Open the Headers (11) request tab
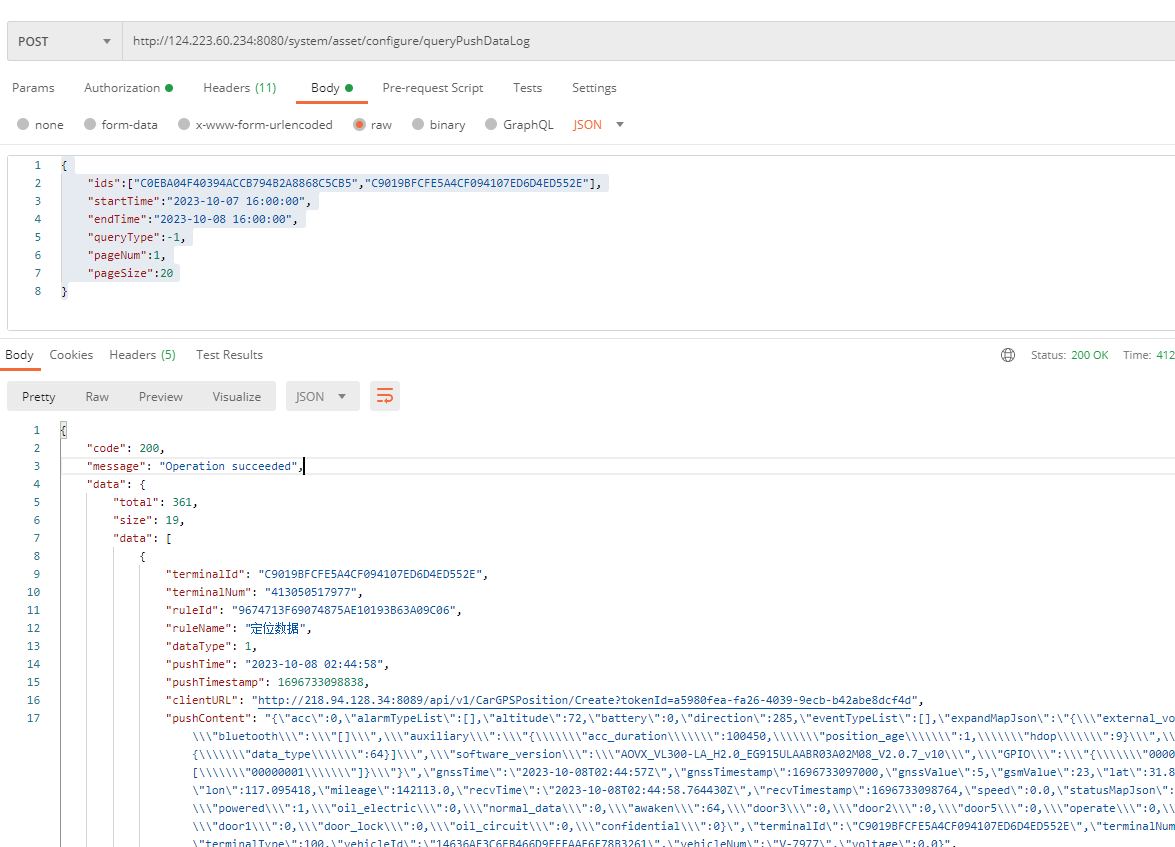The height and width of the screenshot is (847, 1175). [x=239, y=88]
